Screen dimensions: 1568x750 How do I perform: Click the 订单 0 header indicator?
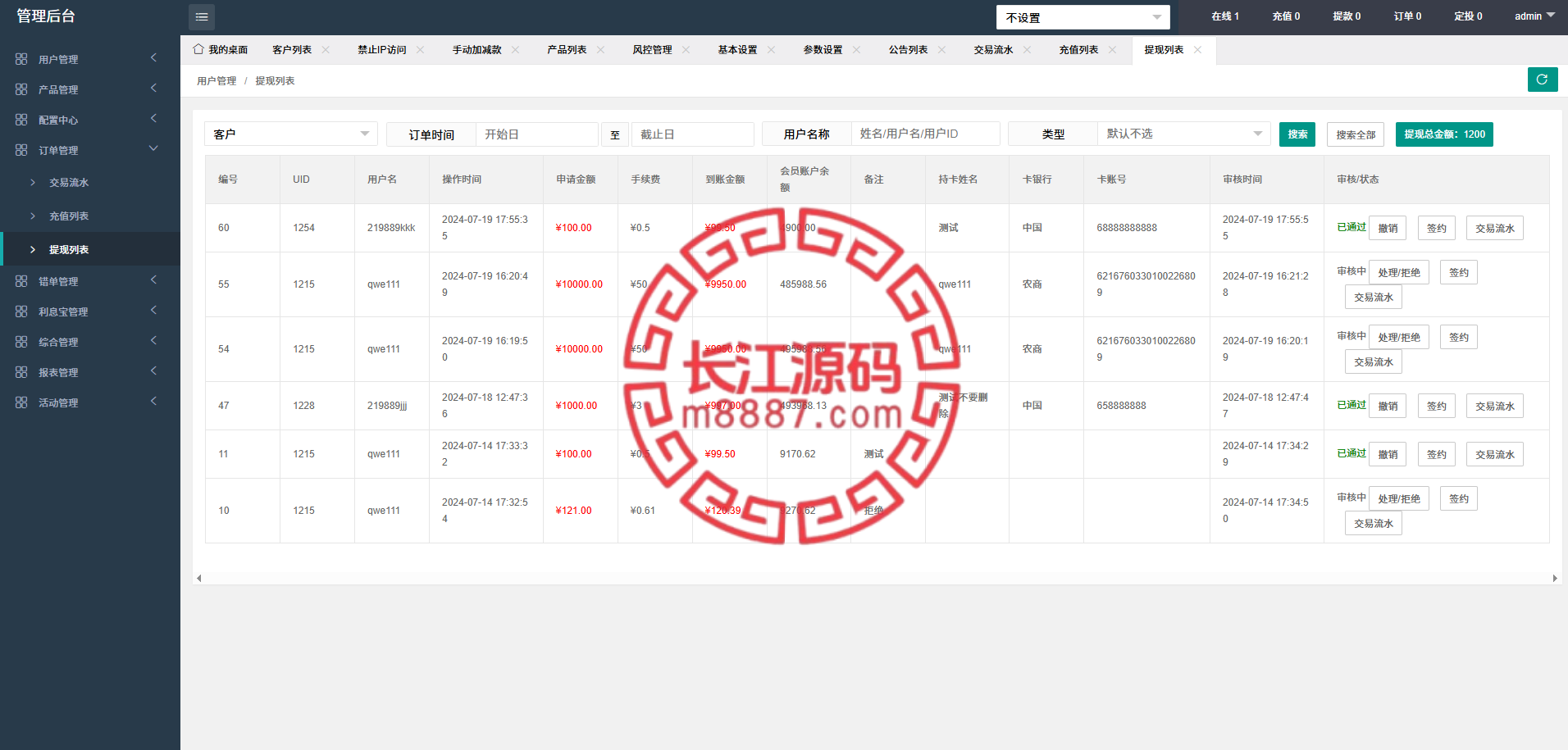tap(1407, 16)
